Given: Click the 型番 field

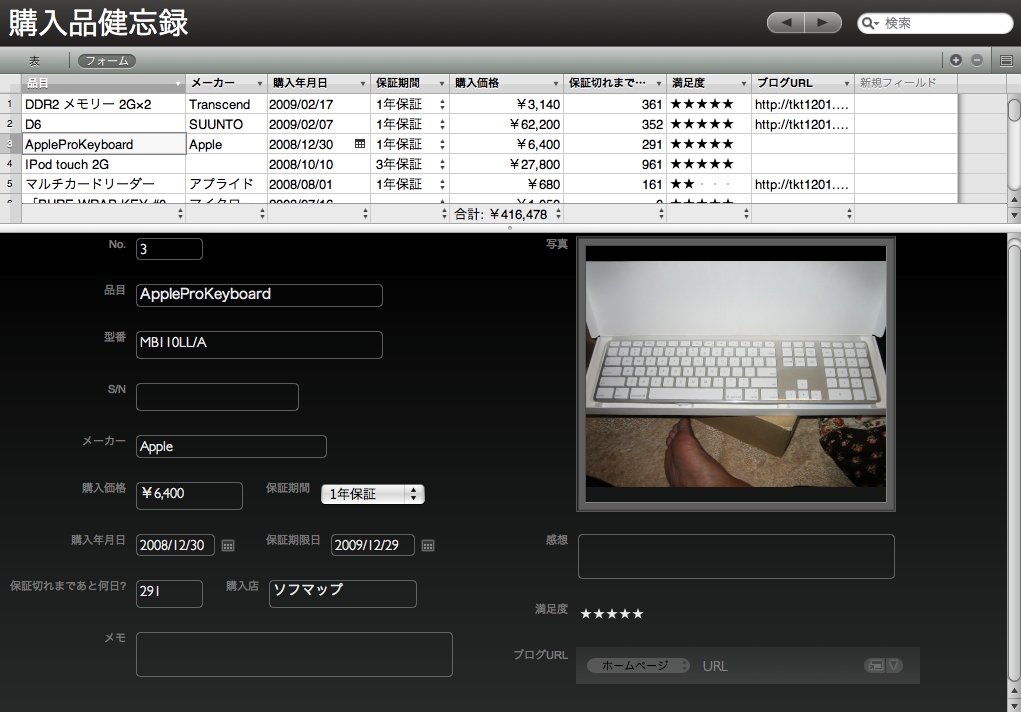Looking at the screenshot, I should pyautogui.click(x=259, y=345).
